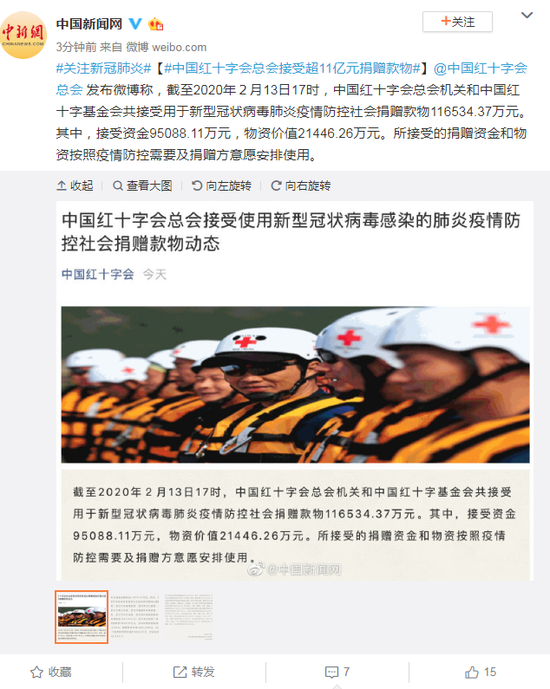Rotate the image left with 向左旋转

(221, 186)
